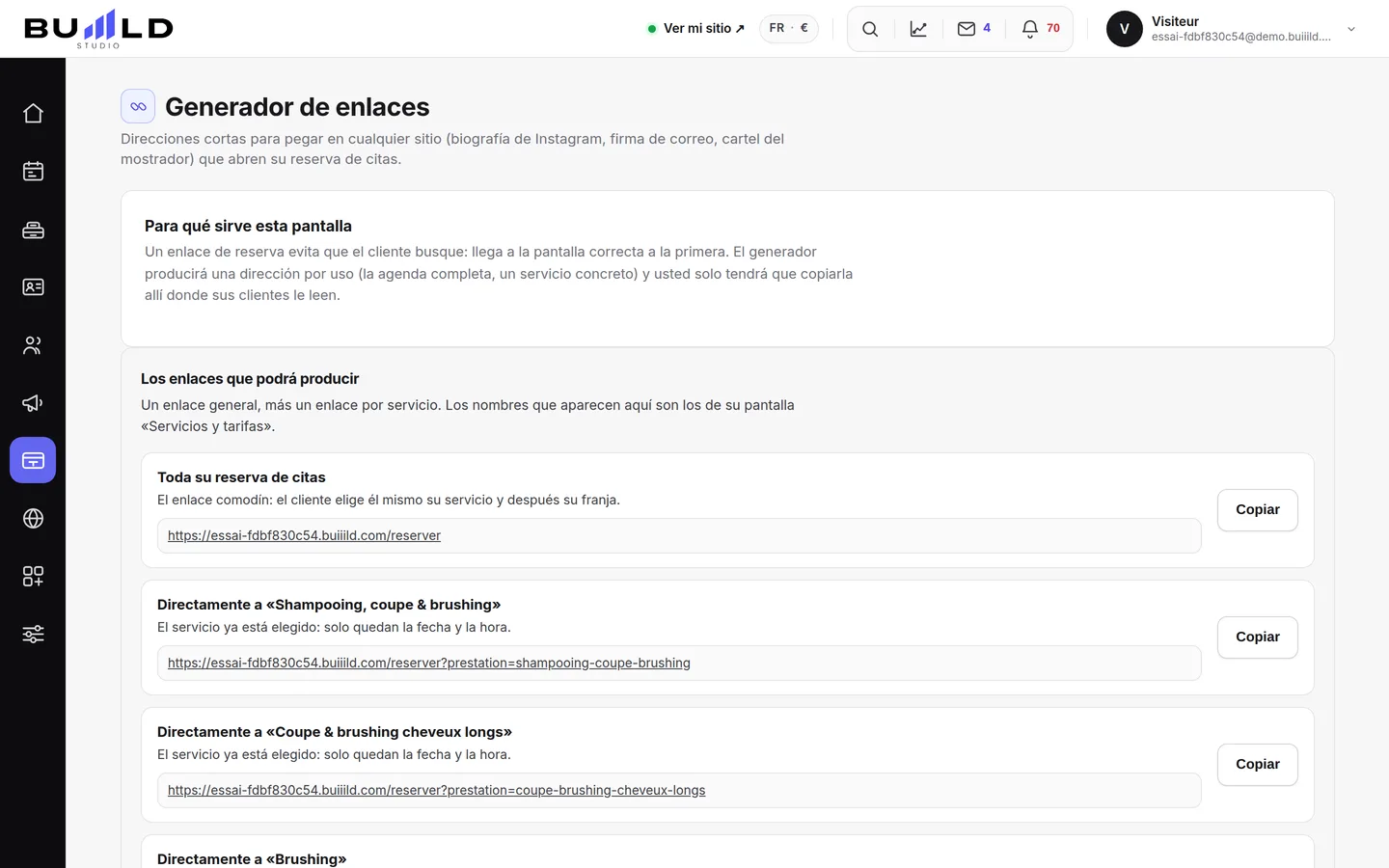Open the statistics chart icon
Screen dimensions: 1389x868
pyautogui.click(x=918, y=29)
